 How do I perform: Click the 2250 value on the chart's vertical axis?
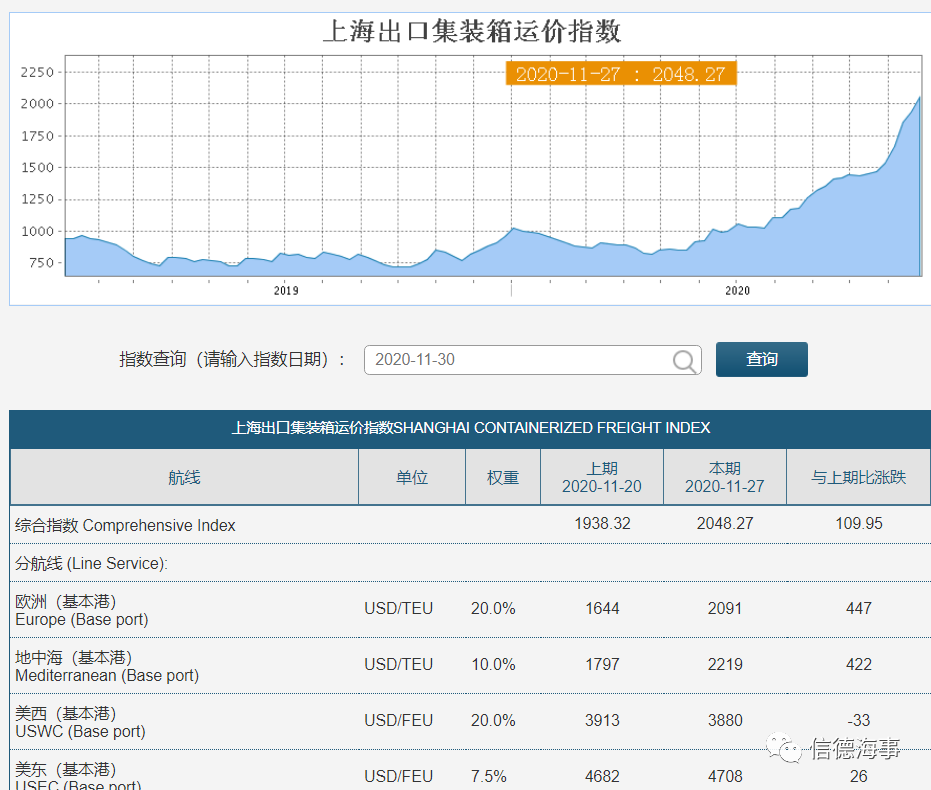pyautogui.click(x=37, y=72)
